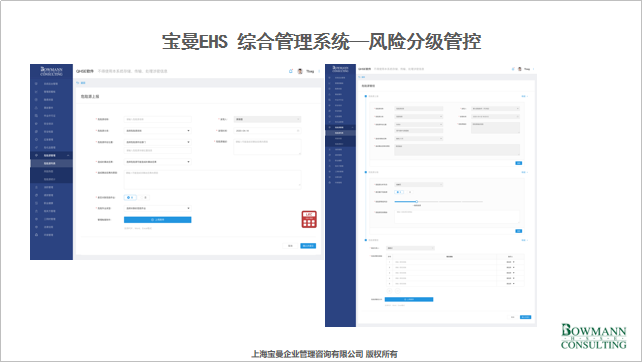Viewport: 643px width, 362px height.
Task: Select the unchecked radio option in left form
Action: [144, 197]
